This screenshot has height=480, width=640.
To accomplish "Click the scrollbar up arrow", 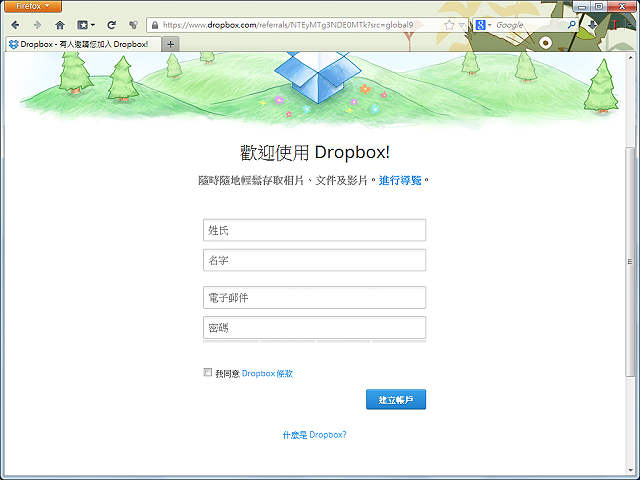I will coord(630,58).
